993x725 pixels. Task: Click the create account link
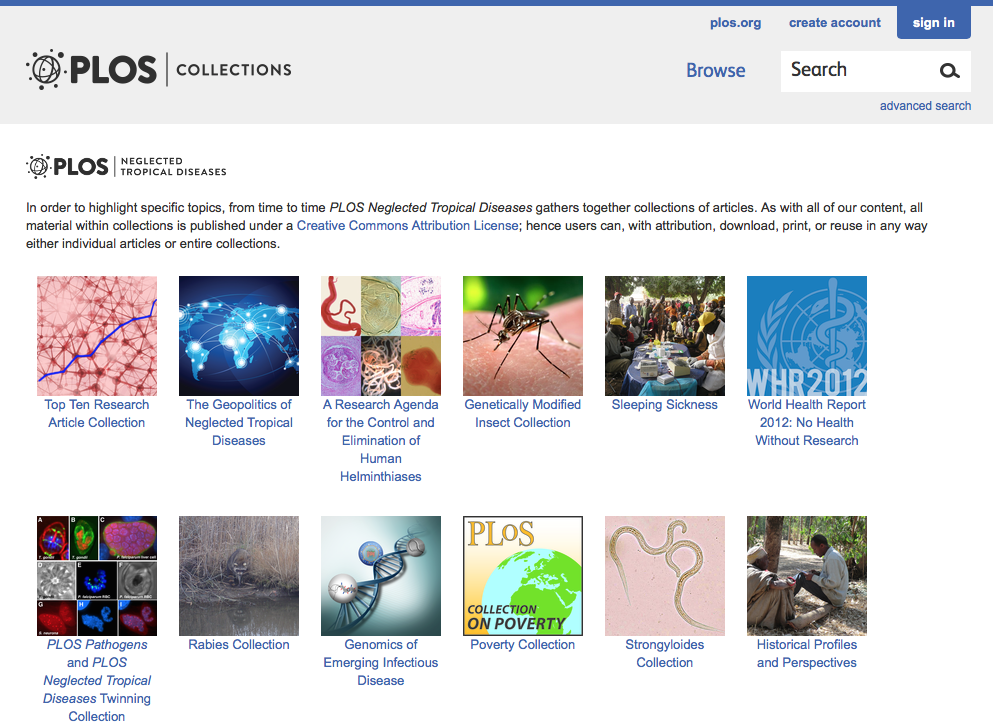tap(835, 23)
